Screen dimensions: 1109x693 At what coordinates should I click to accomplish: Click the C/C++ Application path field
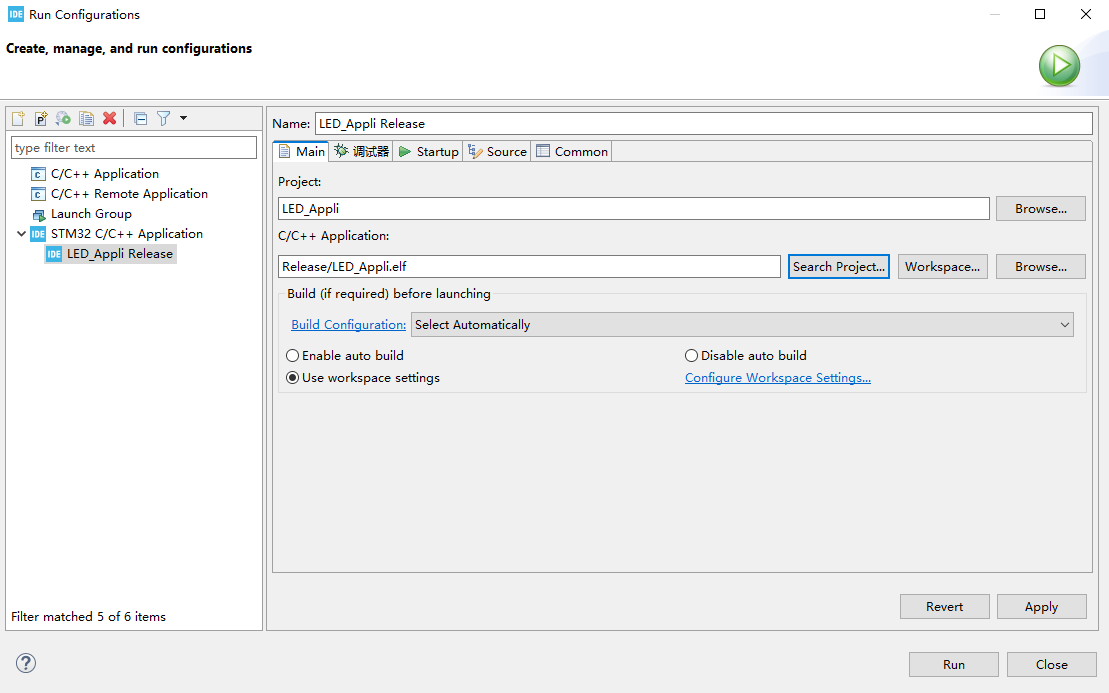pyautogui.click(x=529, y=267)
